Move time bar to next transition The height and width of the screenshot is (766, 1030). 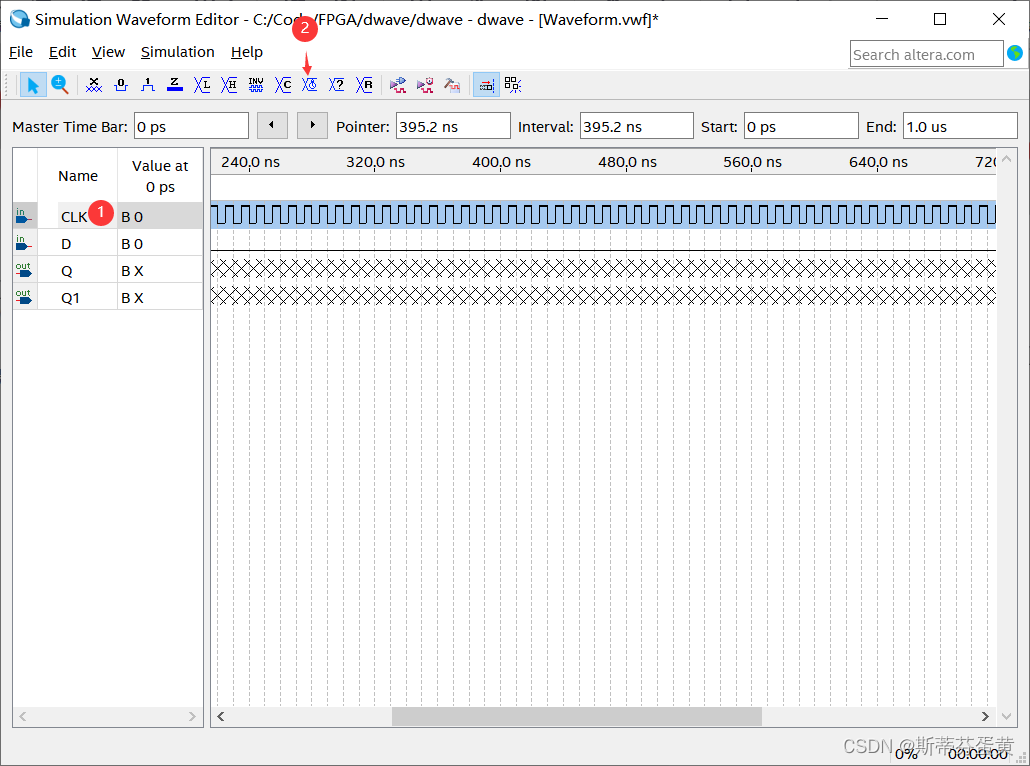tap(312, 125)
